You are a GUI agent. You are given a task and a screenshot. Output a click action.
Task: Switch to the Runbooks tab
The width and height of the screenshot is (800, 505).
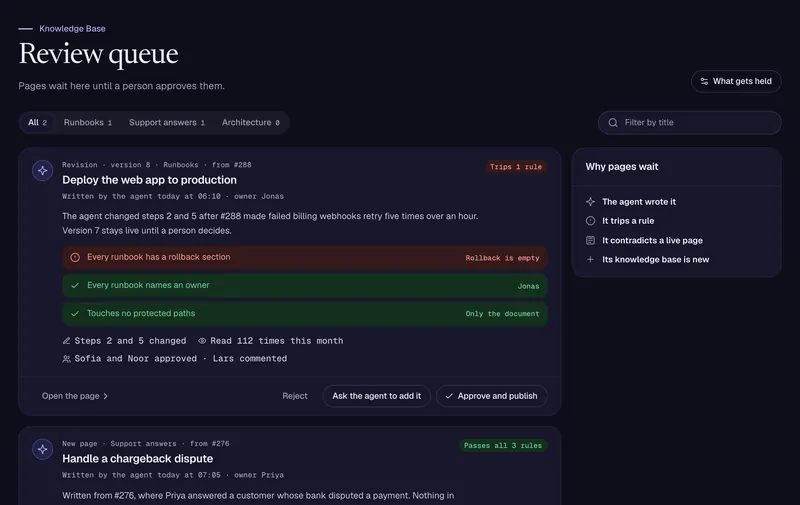[88, 123]
